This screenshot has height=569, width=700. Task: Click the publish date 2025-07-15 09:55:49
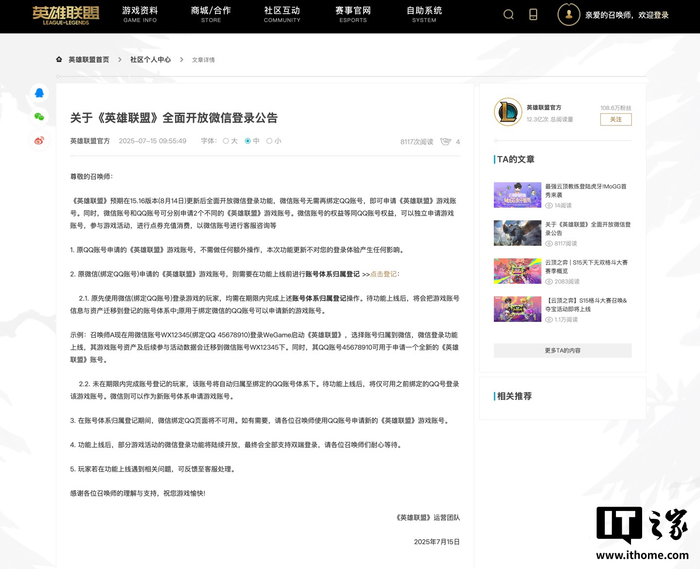point(152,141)
